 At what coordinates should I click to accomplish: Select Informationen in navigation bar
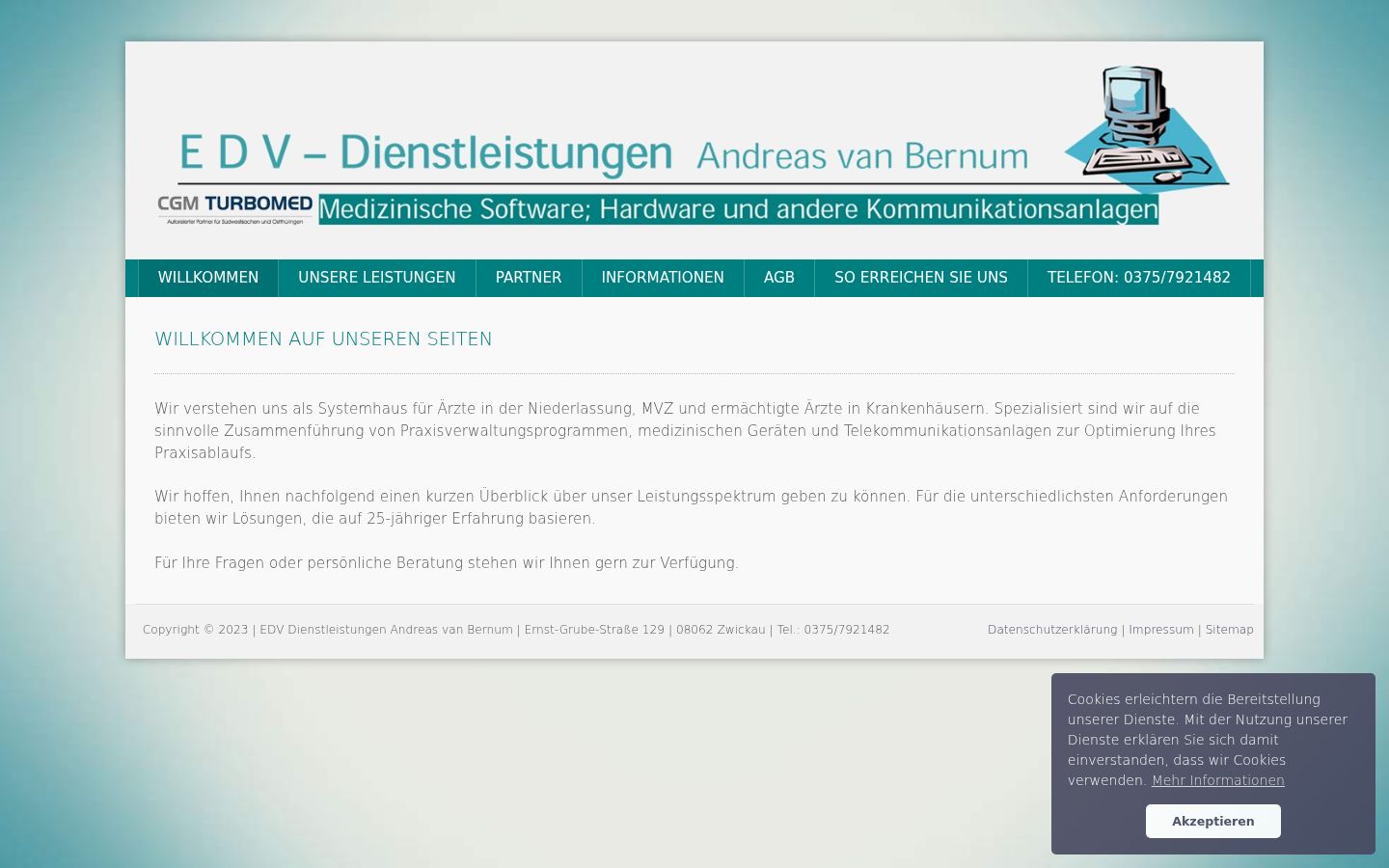663,278
